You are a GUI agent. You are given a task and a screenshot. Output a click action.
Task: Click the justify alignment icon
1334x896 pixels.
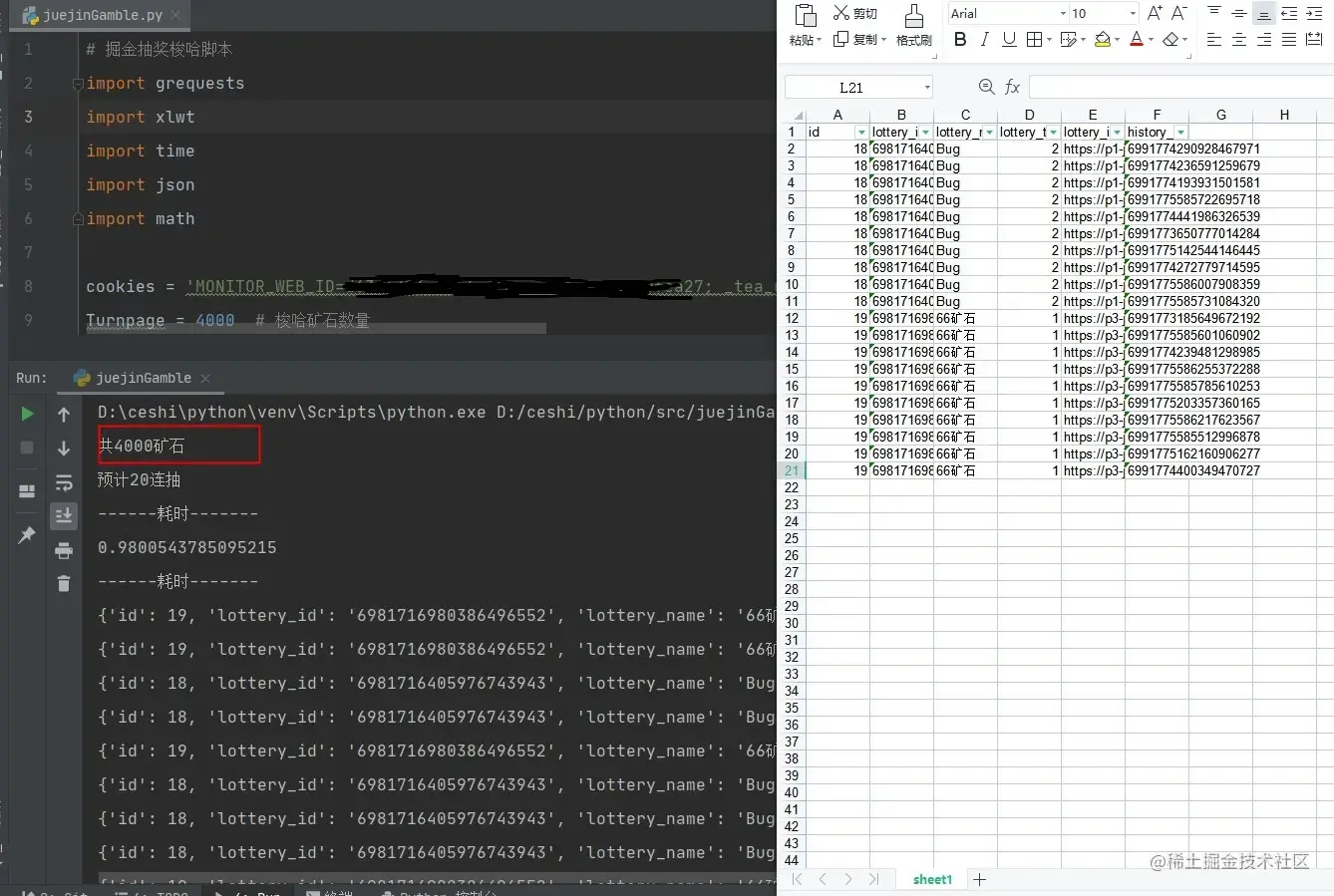click(x=1289, y=39)
